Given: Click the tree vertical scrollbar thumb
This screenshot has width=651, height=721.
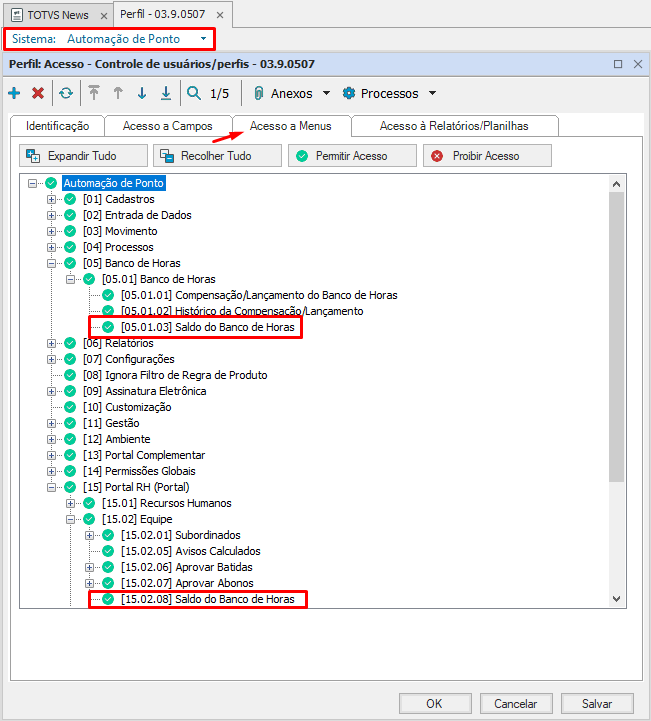Looking at the screenshot, I should click(617, 337).
